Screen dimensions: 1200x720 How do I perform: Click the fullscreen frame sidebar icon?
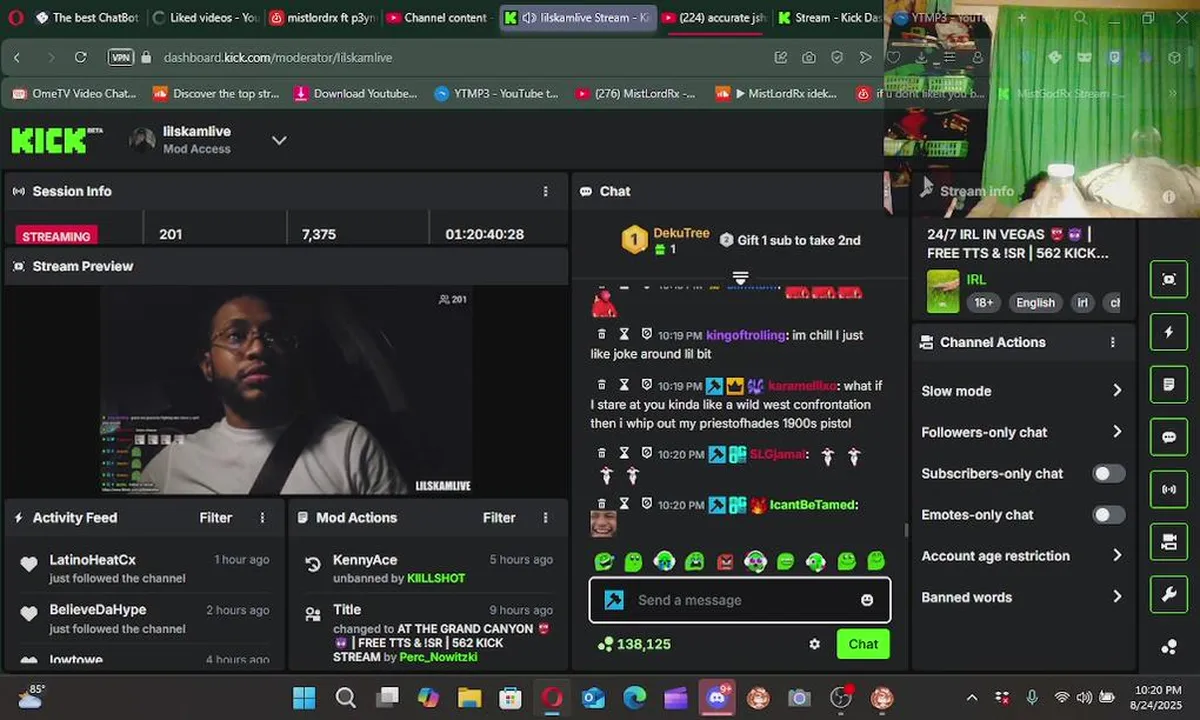[1168, 280]
